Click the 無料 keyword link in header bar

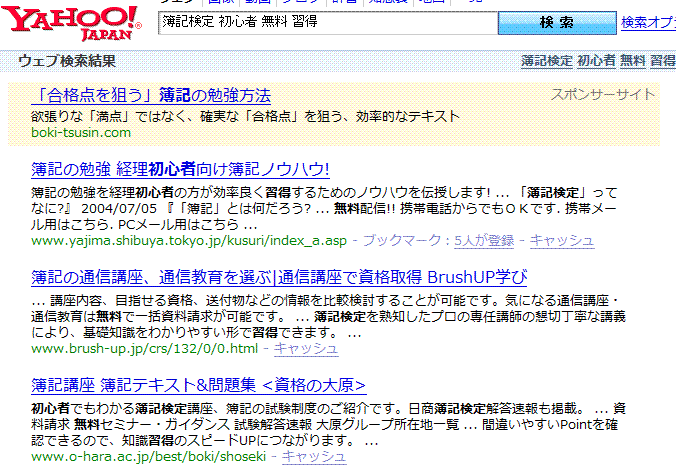[632, 61]
